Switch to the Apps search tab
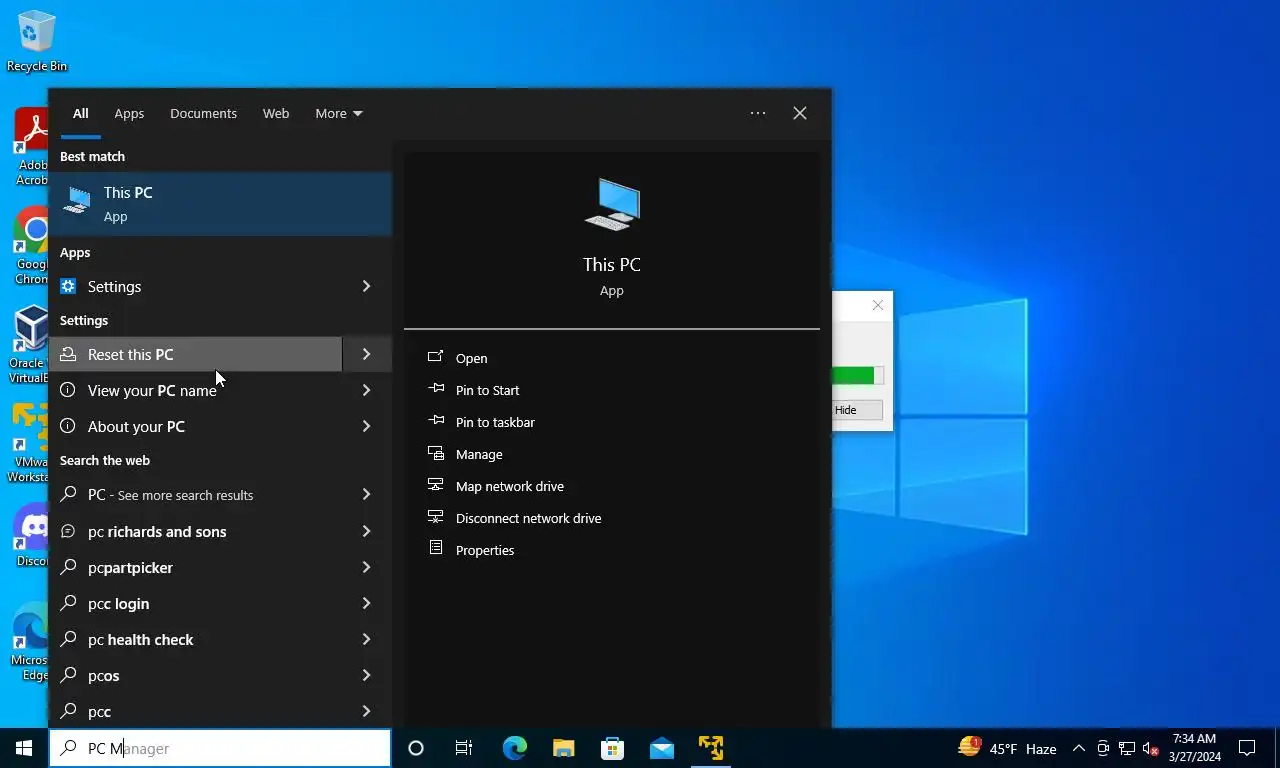The width and height of the screenshot is (1280, 768). (129, 113)
